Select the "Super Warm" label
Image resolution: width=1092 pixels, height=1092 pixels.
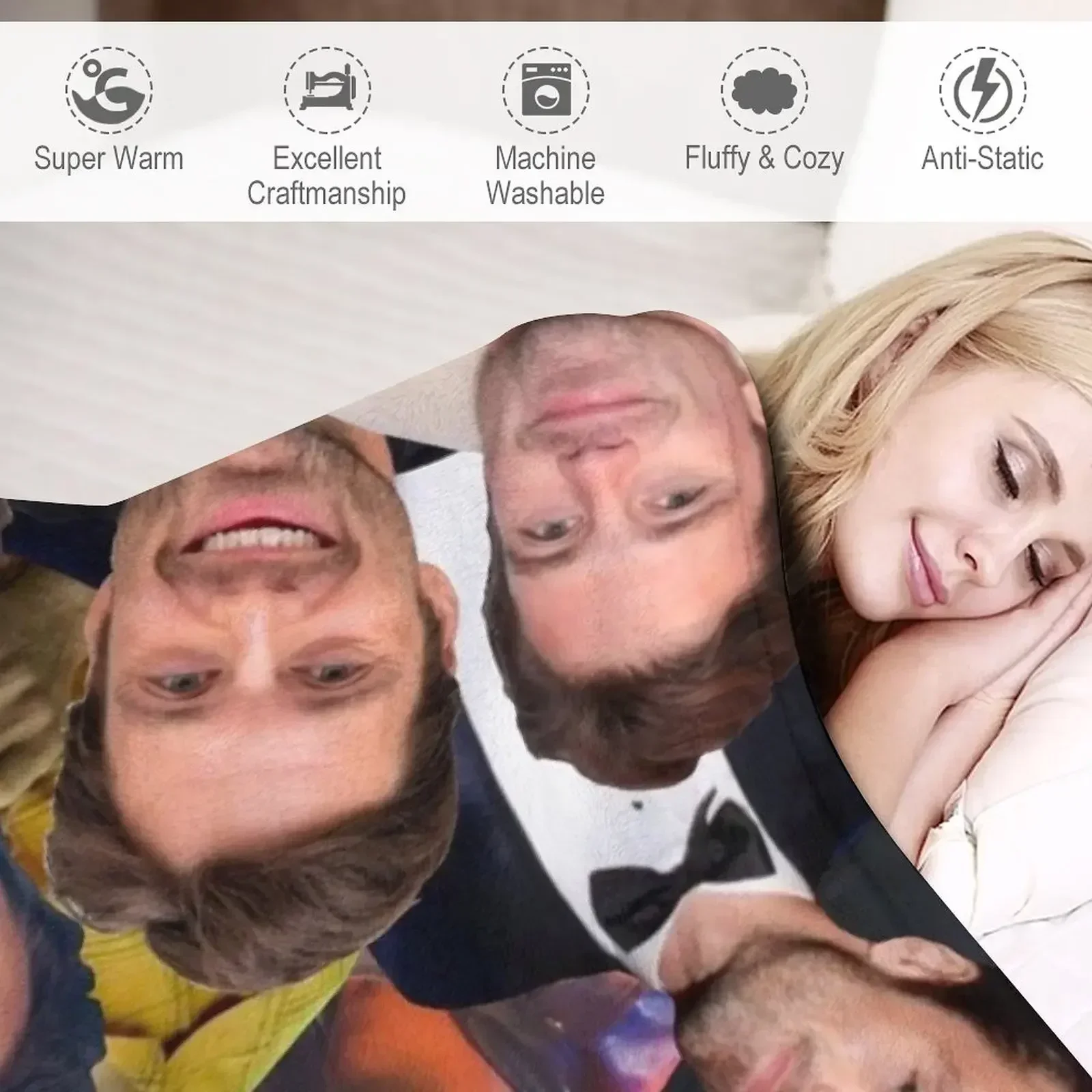[x=109, y=158]
